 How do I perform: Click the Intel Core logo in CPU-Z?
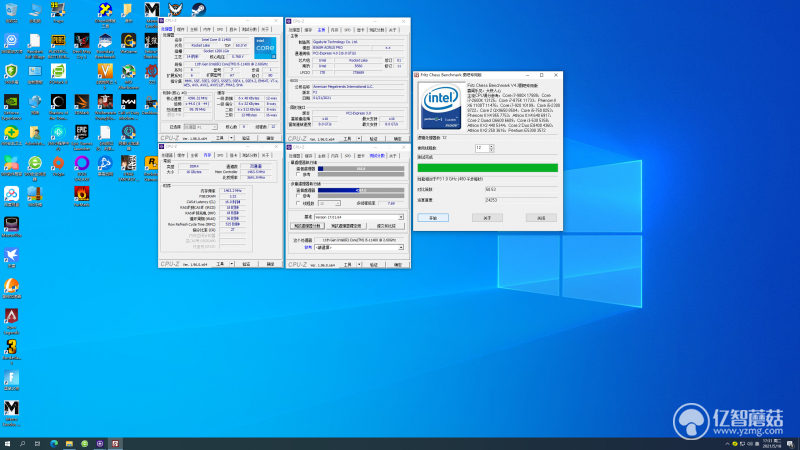(265, 47)
